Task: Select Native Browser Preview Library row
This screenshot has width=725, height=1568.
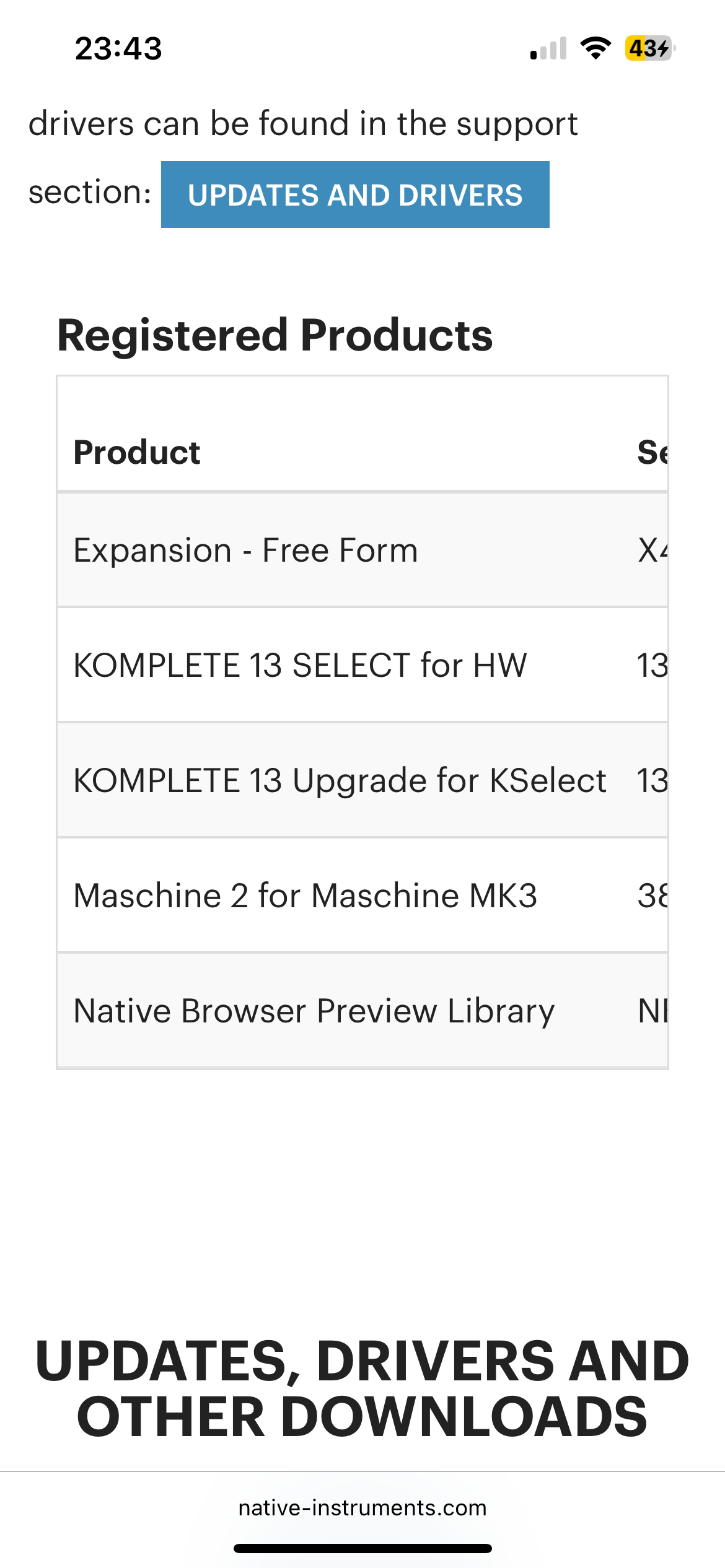Action: point(362,1011)
